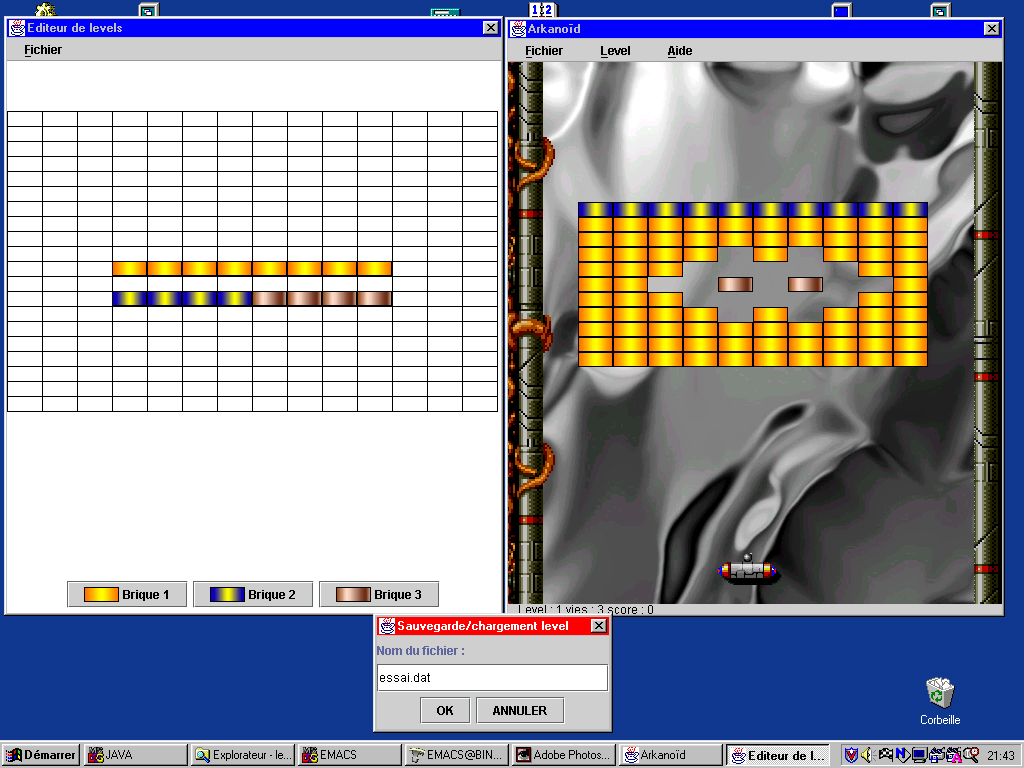1024x768 pixels.
Task: Open the Démarrer start menu
Action: point(41,755)
